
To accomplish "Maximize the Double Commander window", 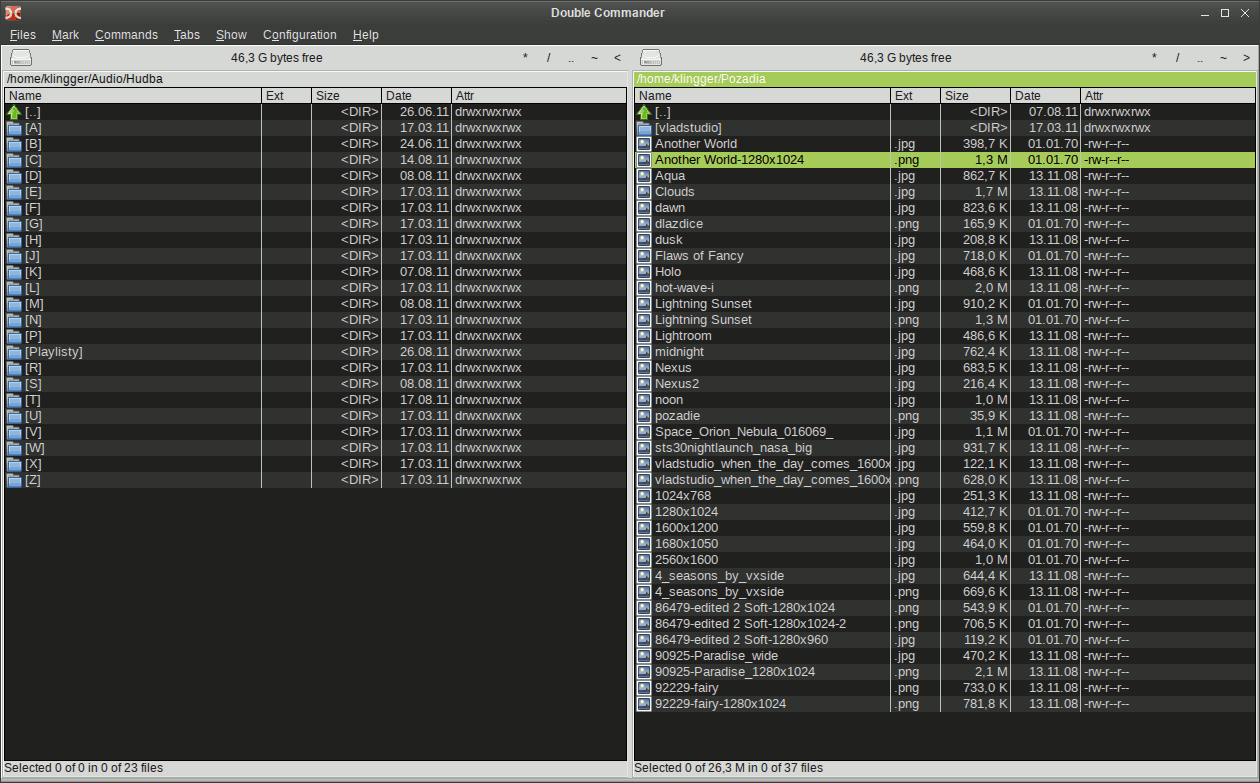I will pyautogui.click(x=1225, y=12).
